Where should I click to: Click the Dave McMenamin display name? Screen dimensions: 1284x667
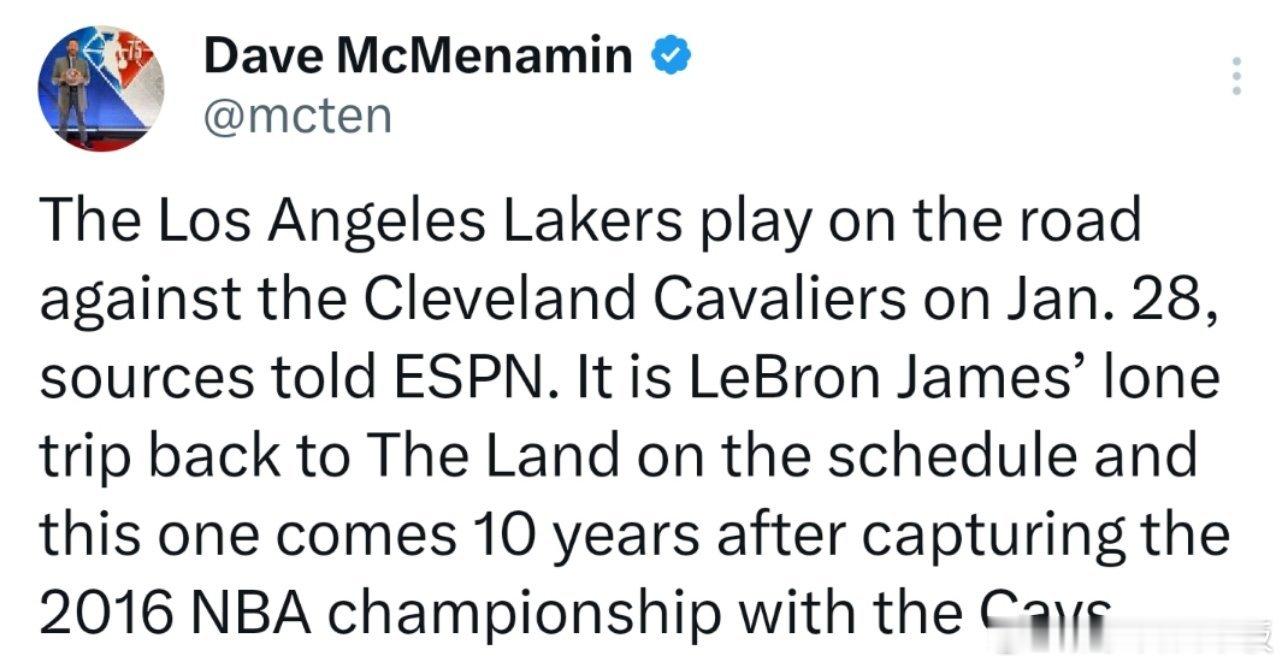tap(418, 57)
